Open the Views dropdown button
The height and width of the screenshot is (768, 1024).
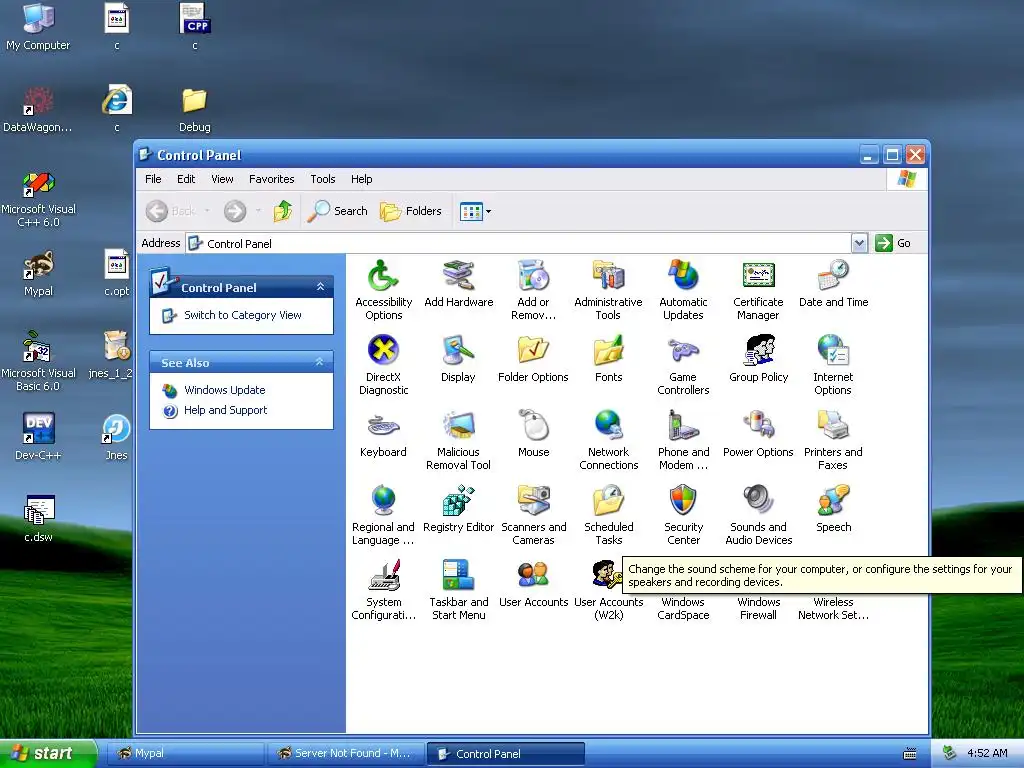coord(475,211)
